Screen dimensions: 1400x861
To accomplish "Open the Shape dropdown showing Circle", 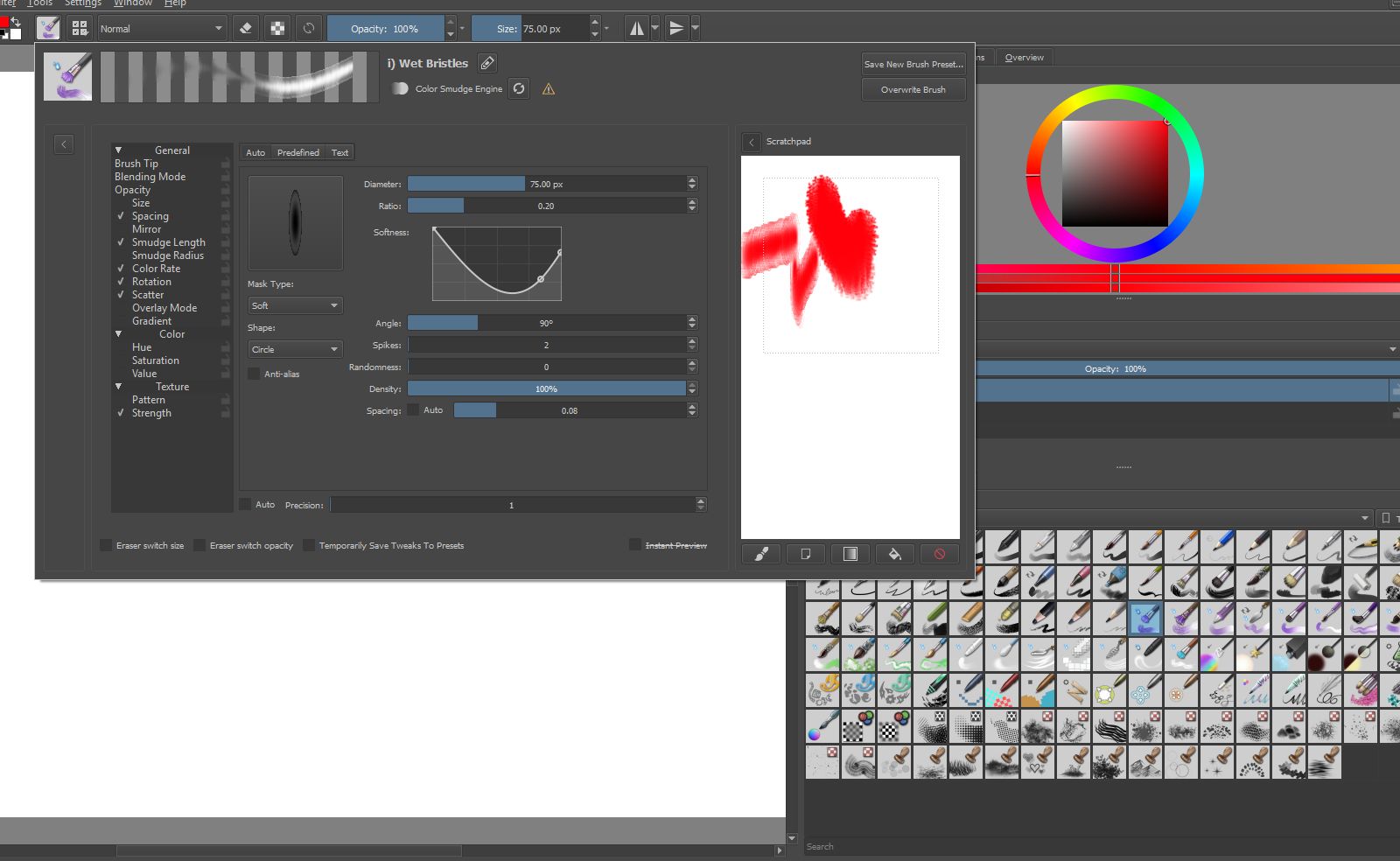I will 295,349.
